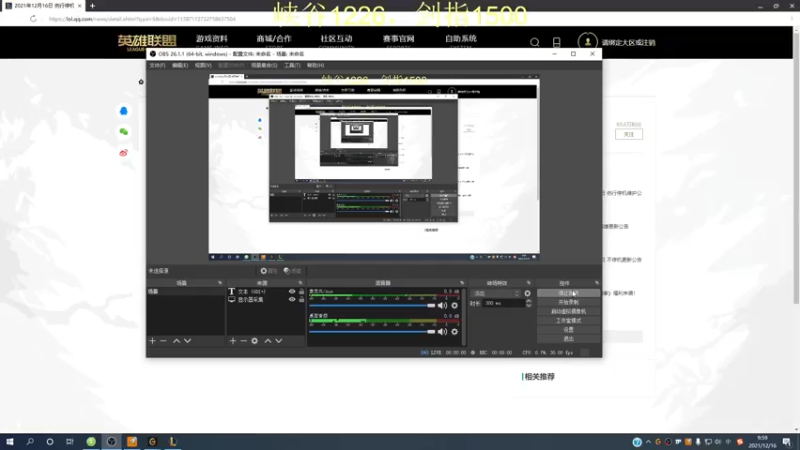Click the filters button above the Sources panel
800x450 pixels.
click(292, 271)
